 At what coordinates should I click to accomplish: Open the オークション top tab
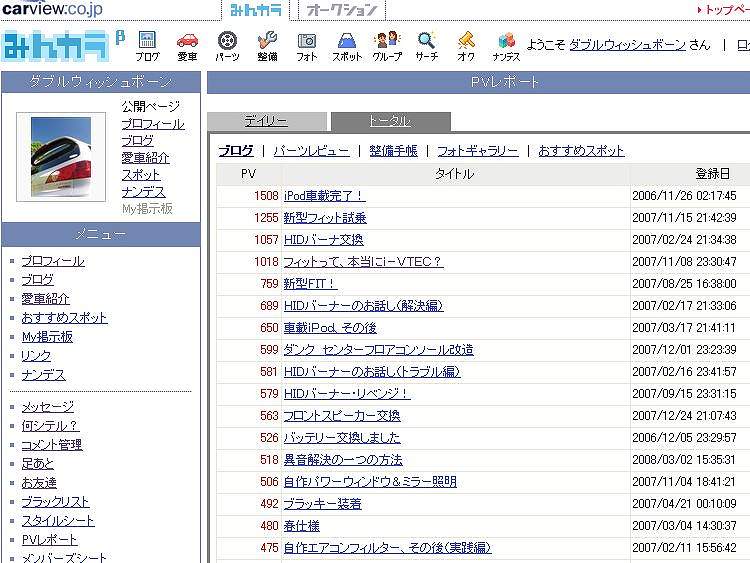(x=342, y=10)
